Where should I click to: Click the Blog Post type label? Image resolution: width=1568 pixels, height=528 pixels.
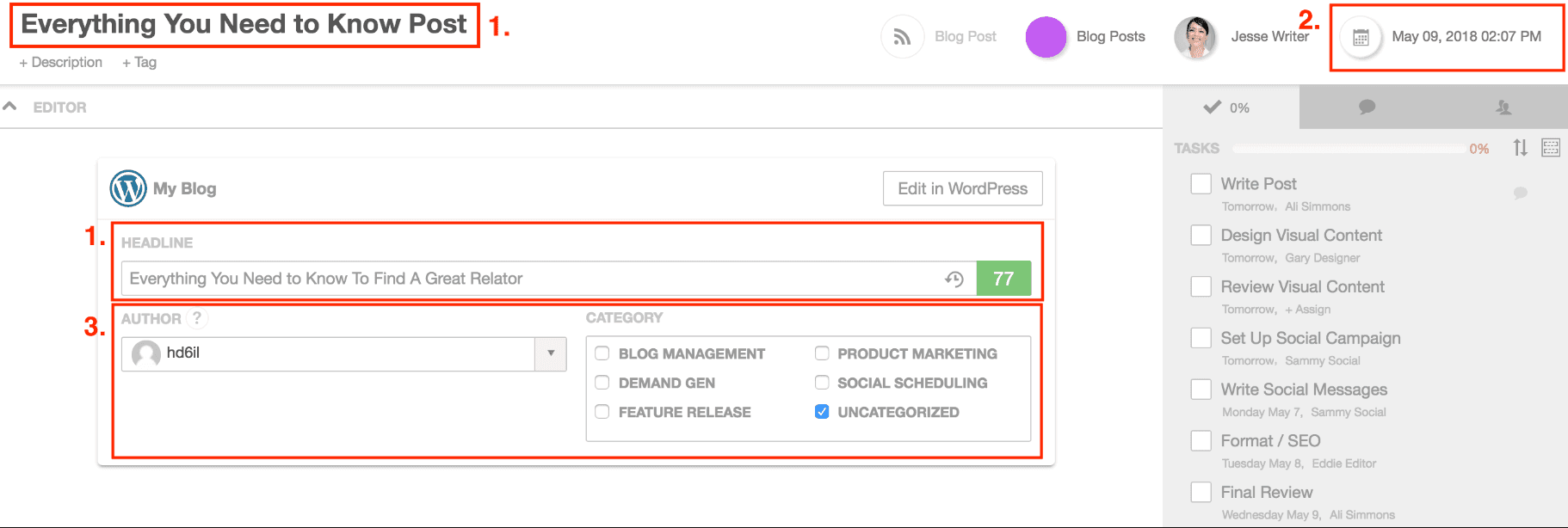point(966,37)
